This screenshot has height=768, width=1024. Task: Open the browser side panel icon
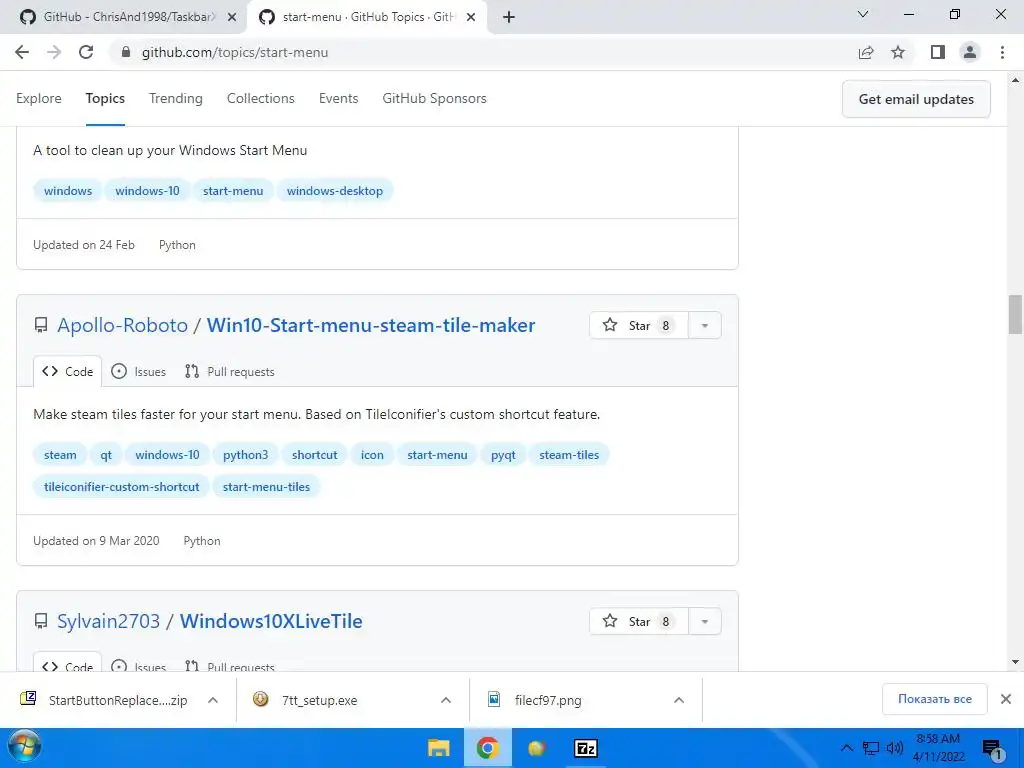(x=938, y=52)
